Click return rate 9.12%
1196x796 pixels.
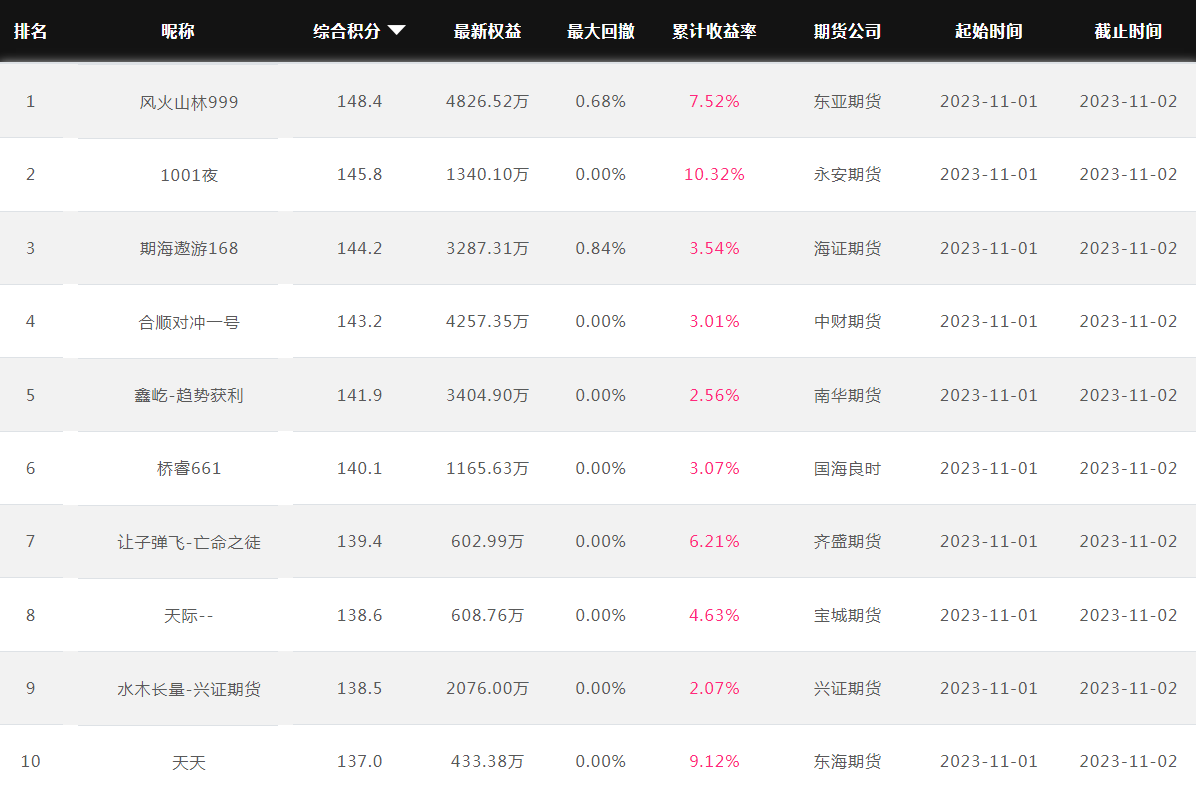(714, 762)
